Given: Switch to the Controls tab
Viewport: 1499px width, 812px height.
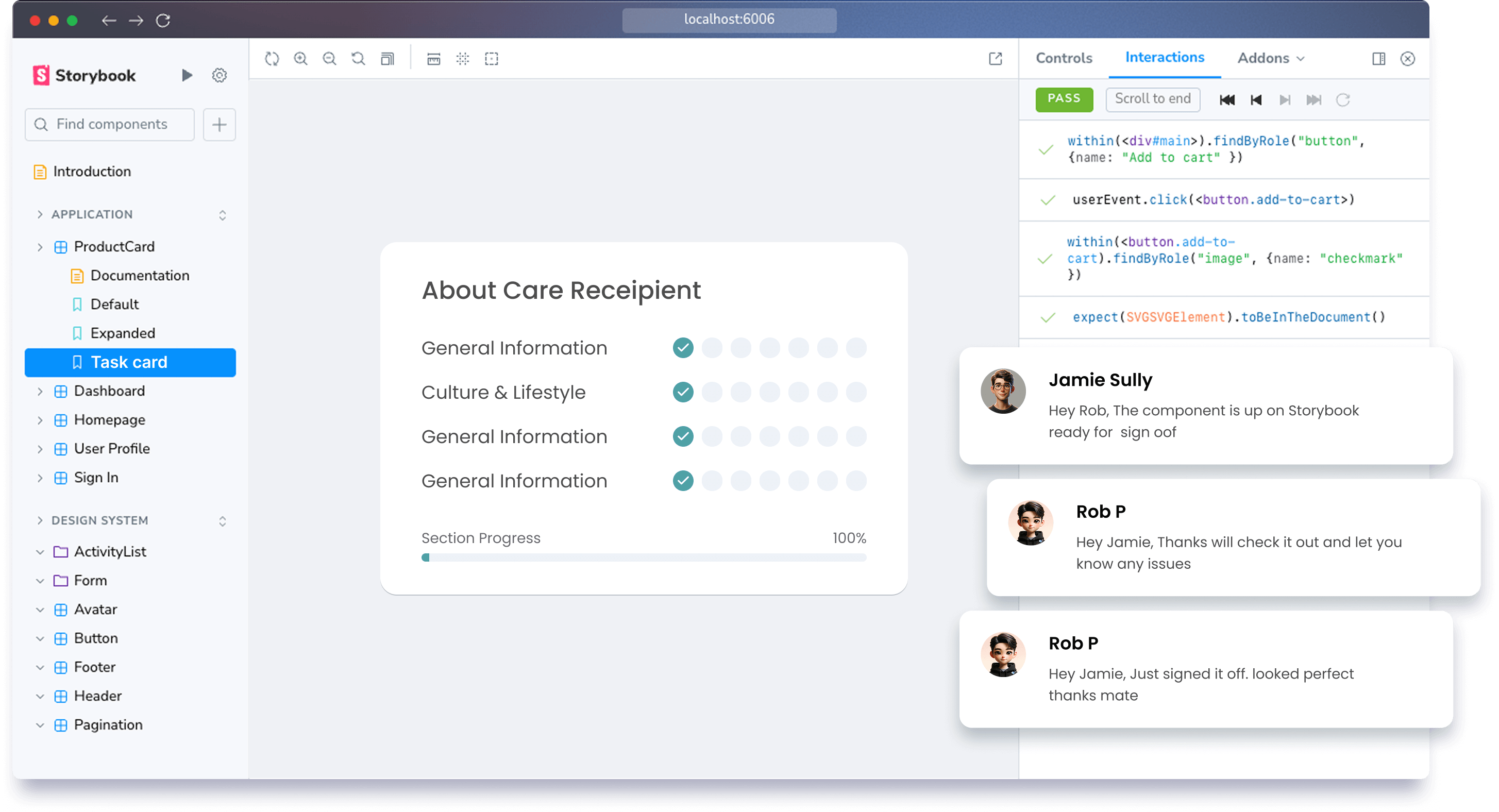Looking at the screenshot, I should click(1064, 58).
